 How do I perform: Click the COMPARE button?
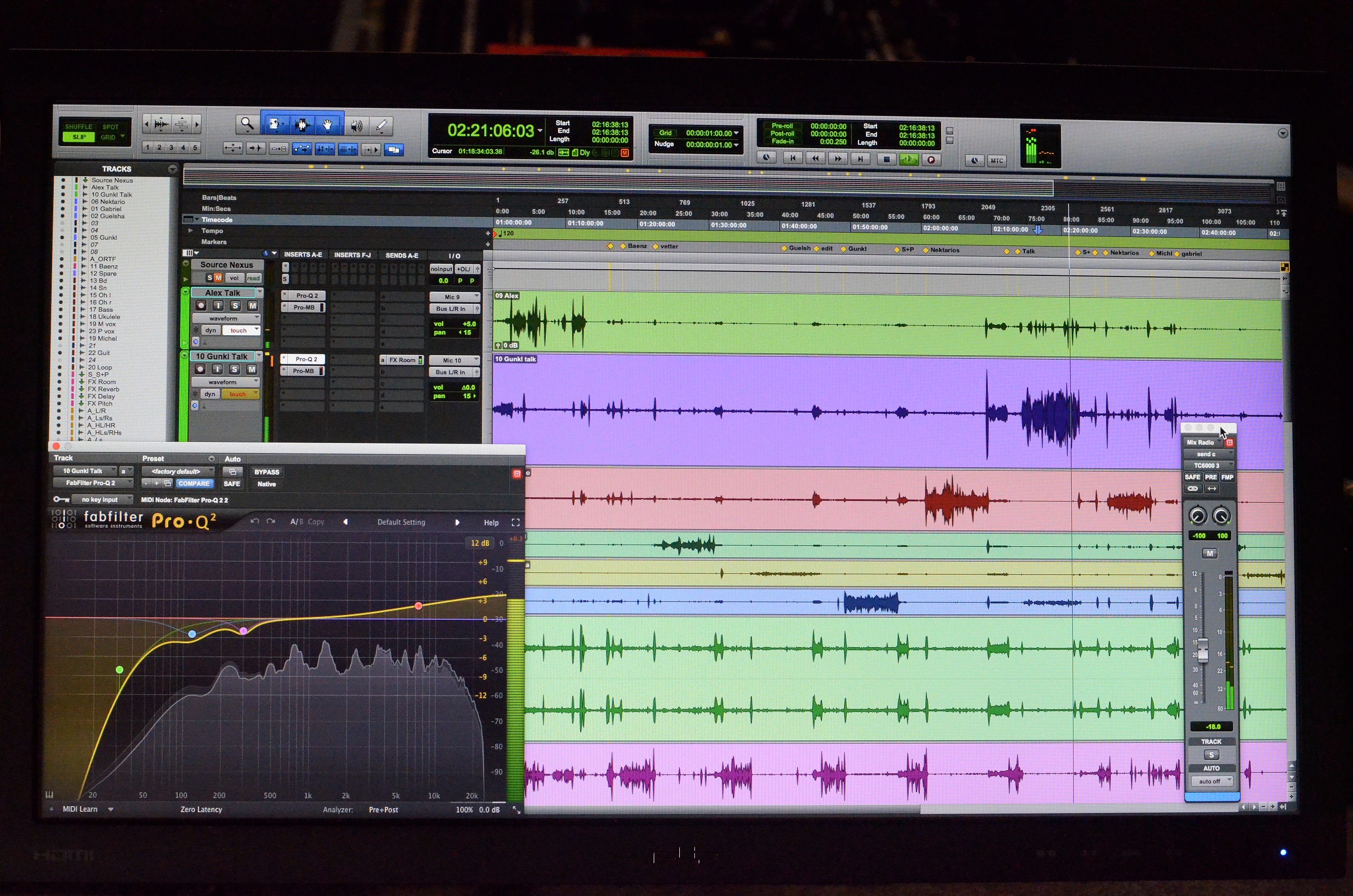coord(194,483)
